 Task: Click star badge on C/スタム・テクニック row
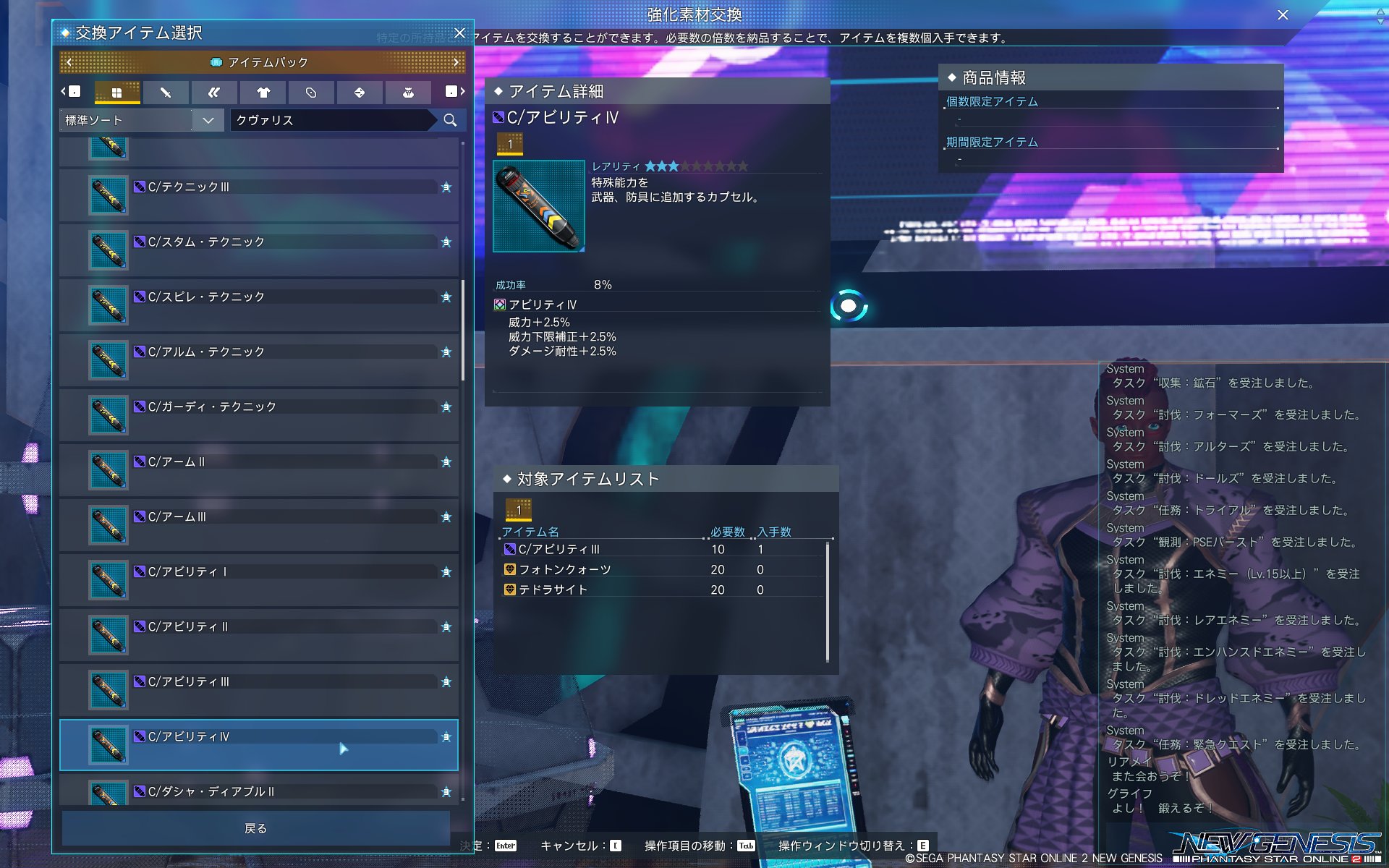[446, 242]
